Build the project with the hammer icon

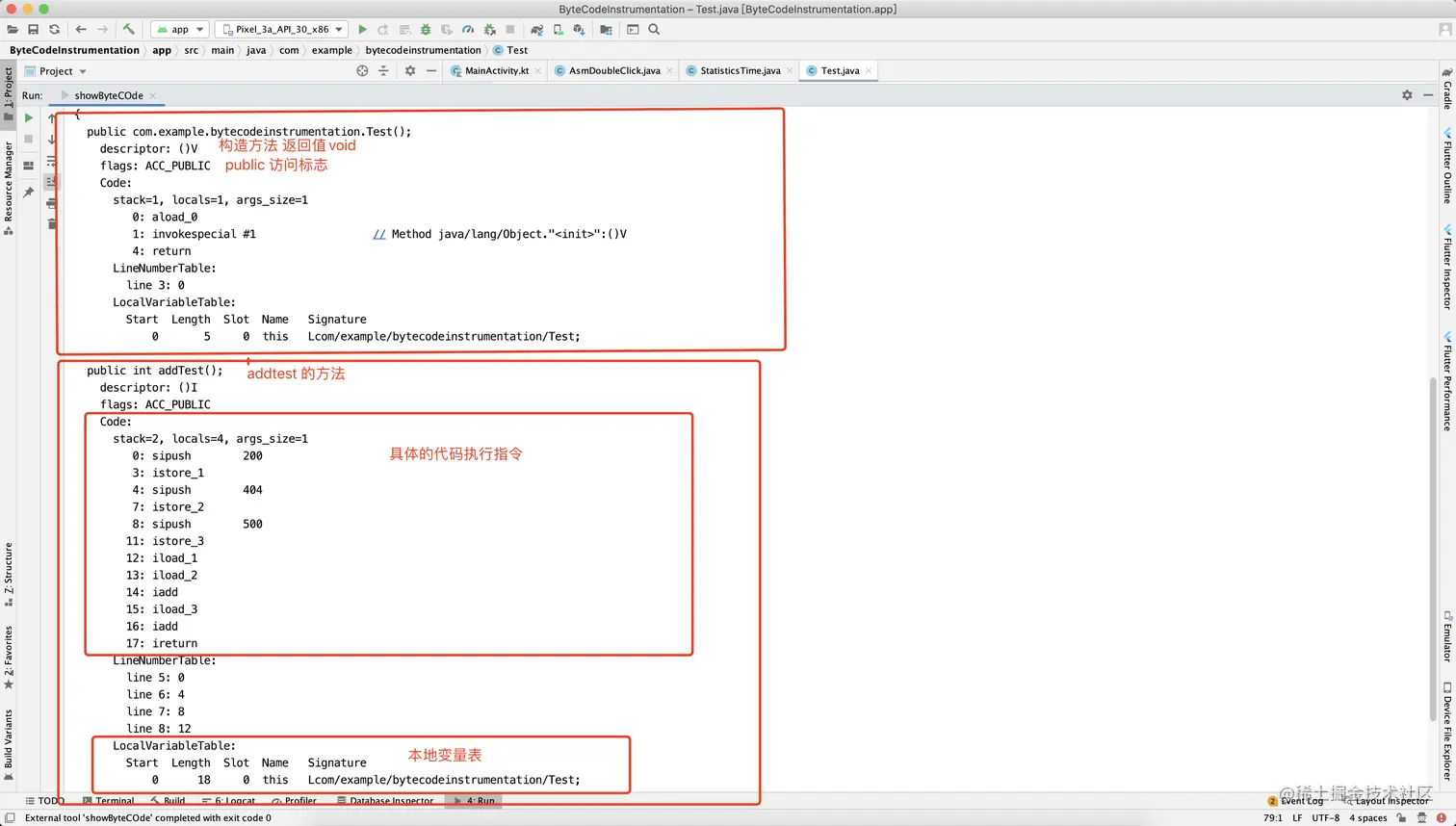pos(129,30)
